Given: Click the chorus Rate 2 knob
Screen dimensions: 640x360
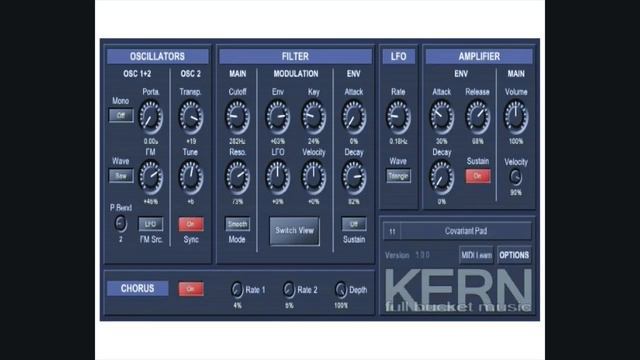Looking at the screenshot, I should tap(289, 289).
